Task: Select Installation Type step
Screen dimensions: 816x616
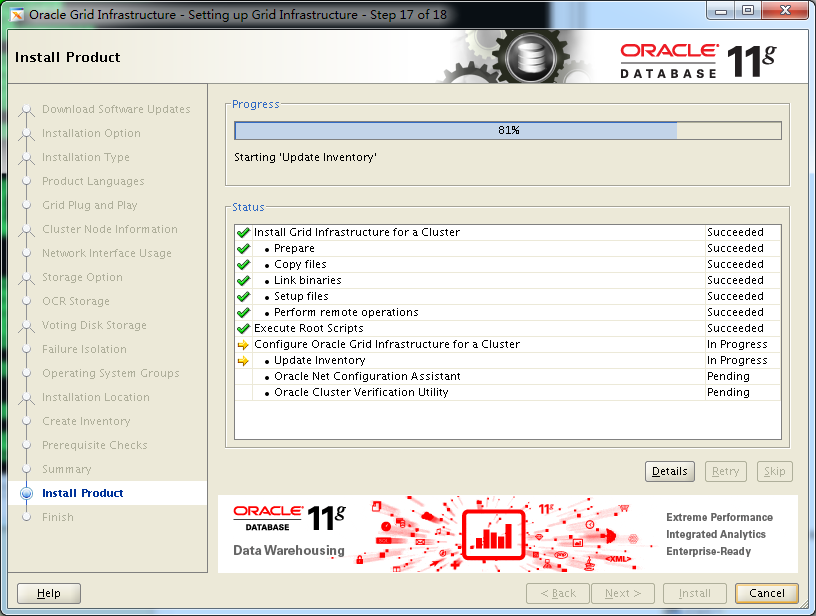Action: tap(86, 157)
